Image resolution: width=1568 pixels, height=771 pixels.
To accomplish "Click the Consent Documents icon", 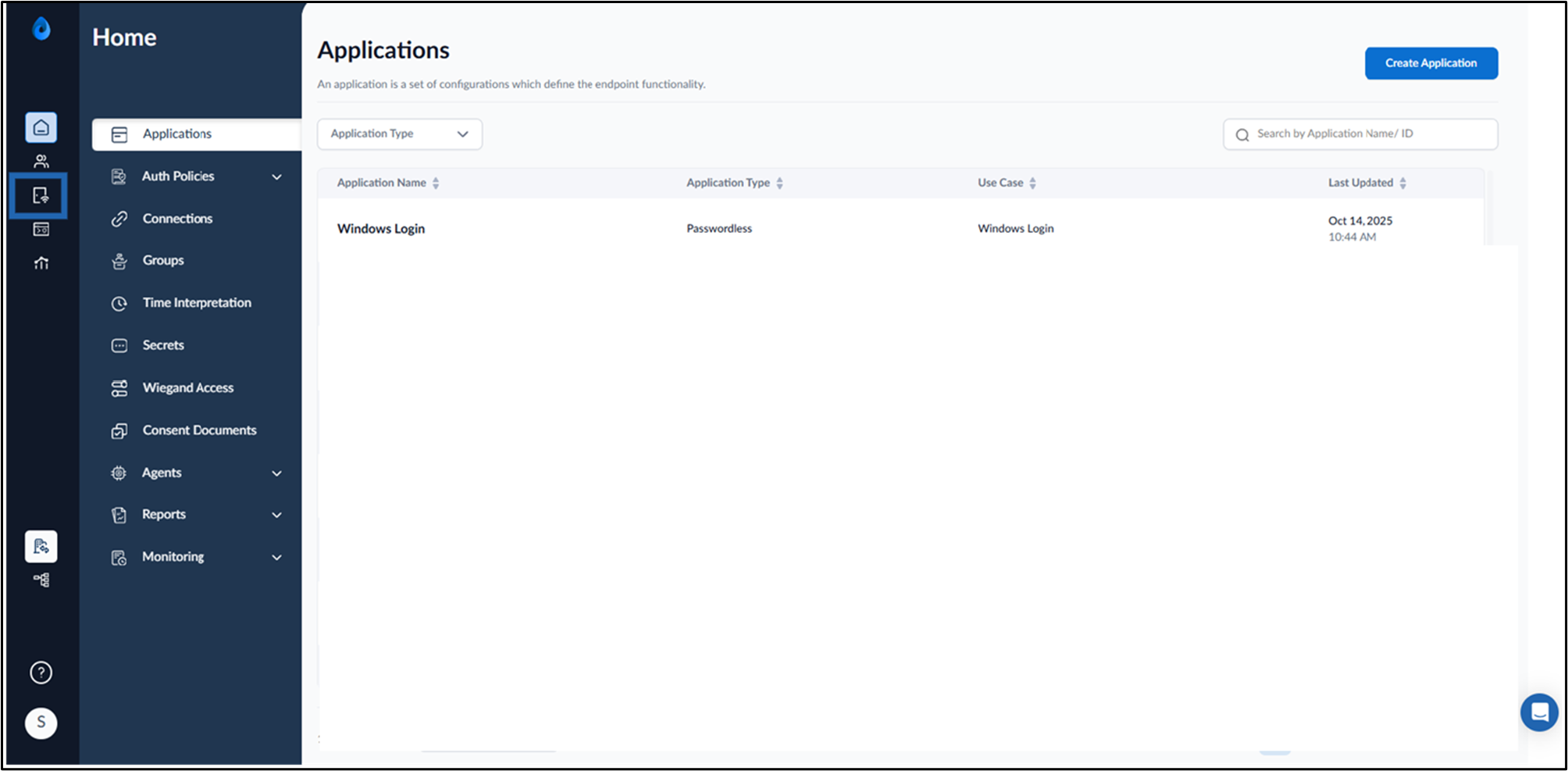I will tap(119, 430).
